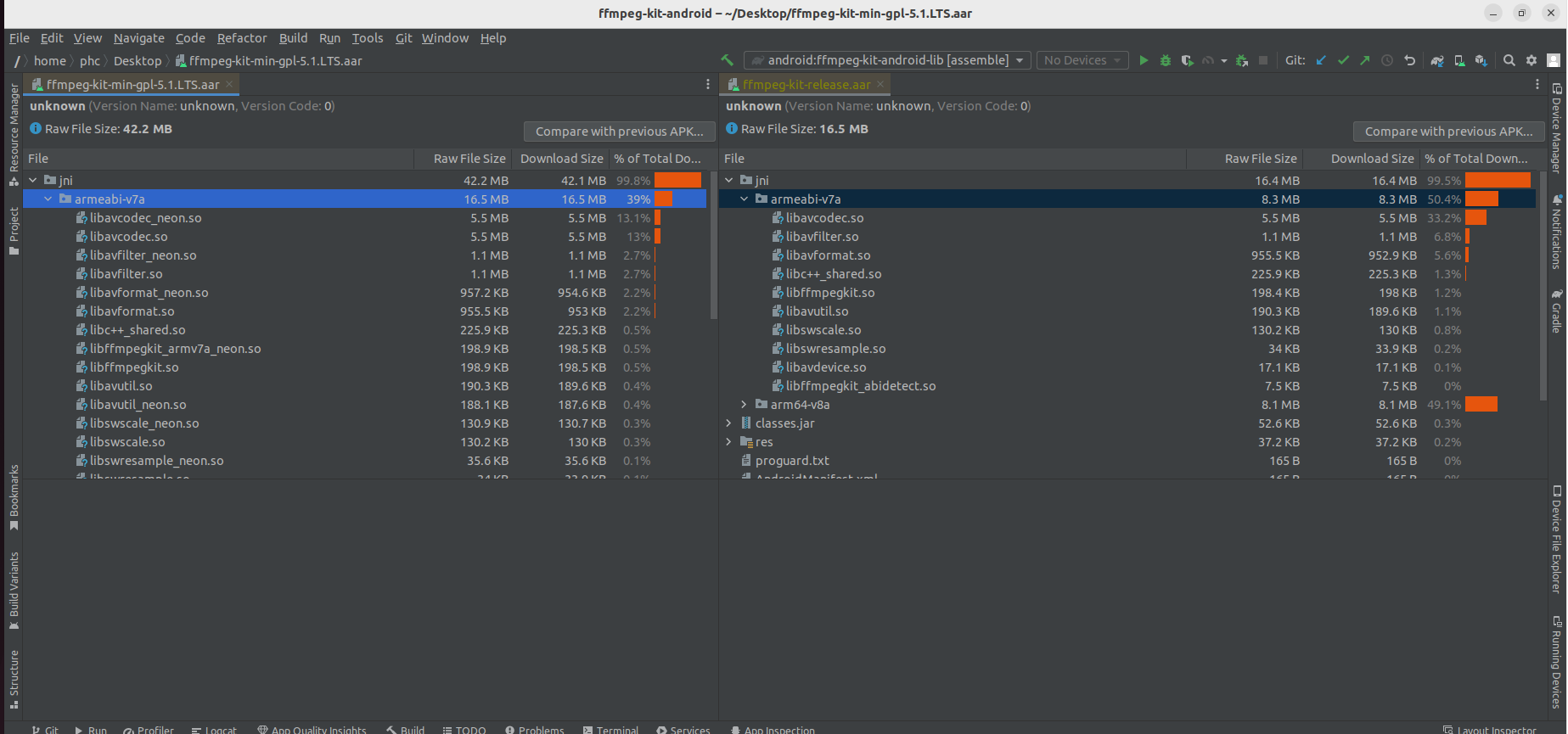Open the No Devices dropdown
Screen dimensions: 1568x734
(x=1082, y=60)
